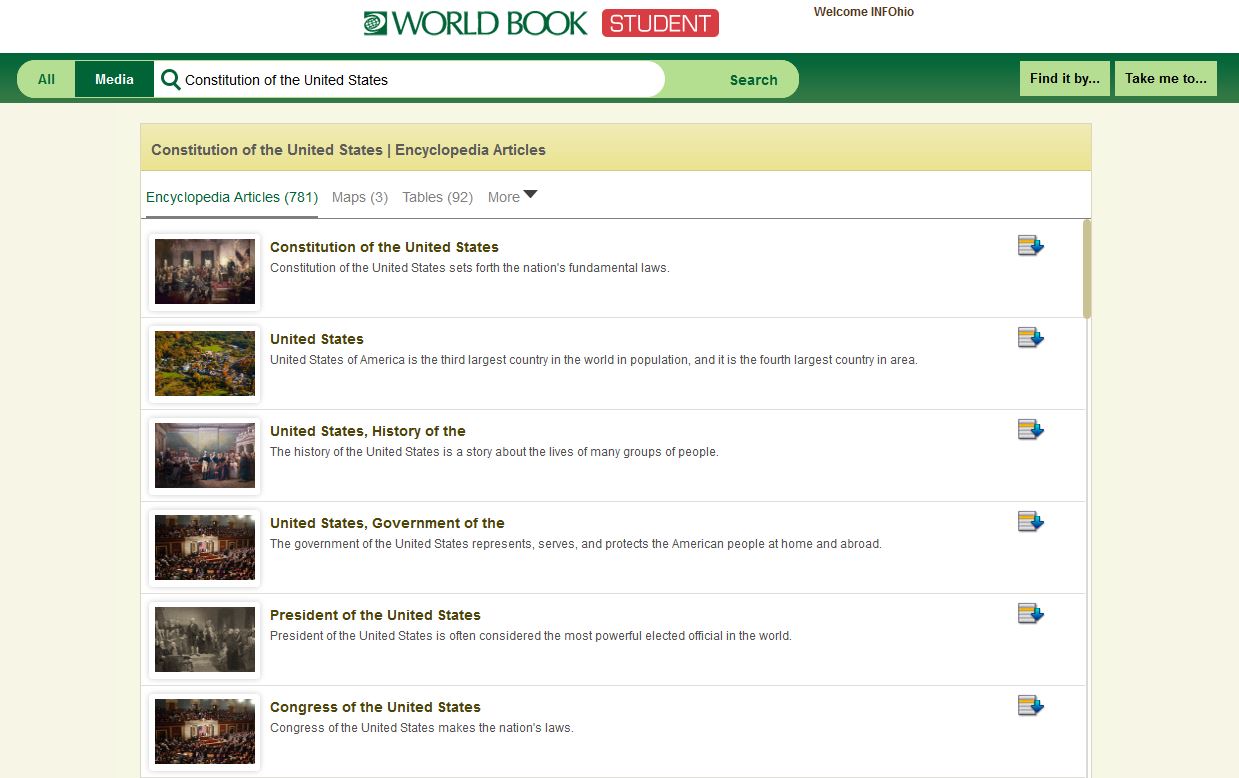Click save icon for President of the United States

(1030, 614)
